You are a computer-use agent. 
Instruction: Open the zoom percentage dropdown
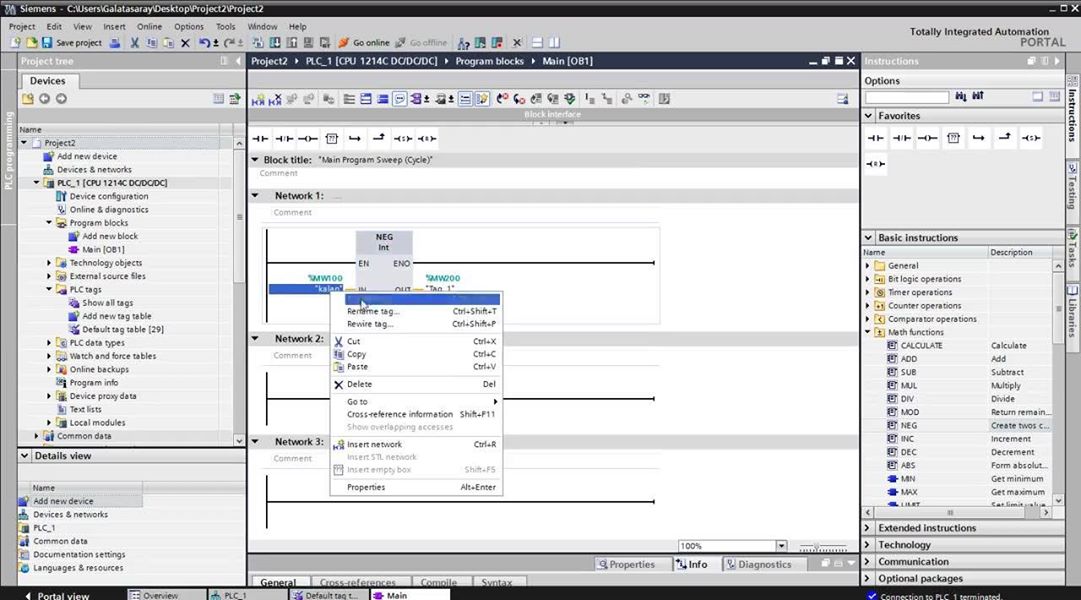tap(781, 546)
